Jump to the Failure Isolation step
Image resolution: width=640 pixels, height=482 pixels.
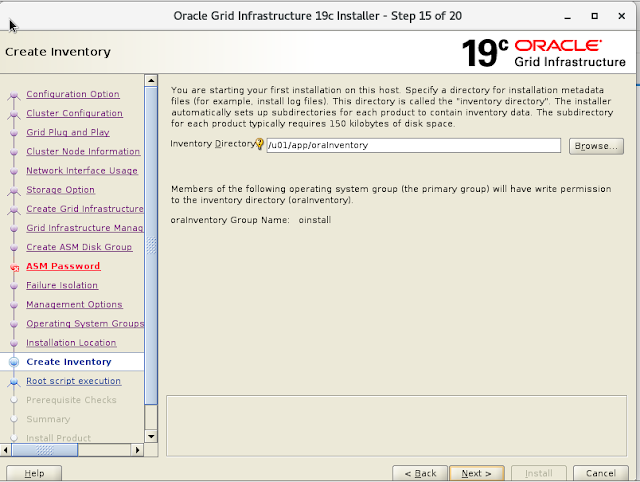tap(62, 285)
